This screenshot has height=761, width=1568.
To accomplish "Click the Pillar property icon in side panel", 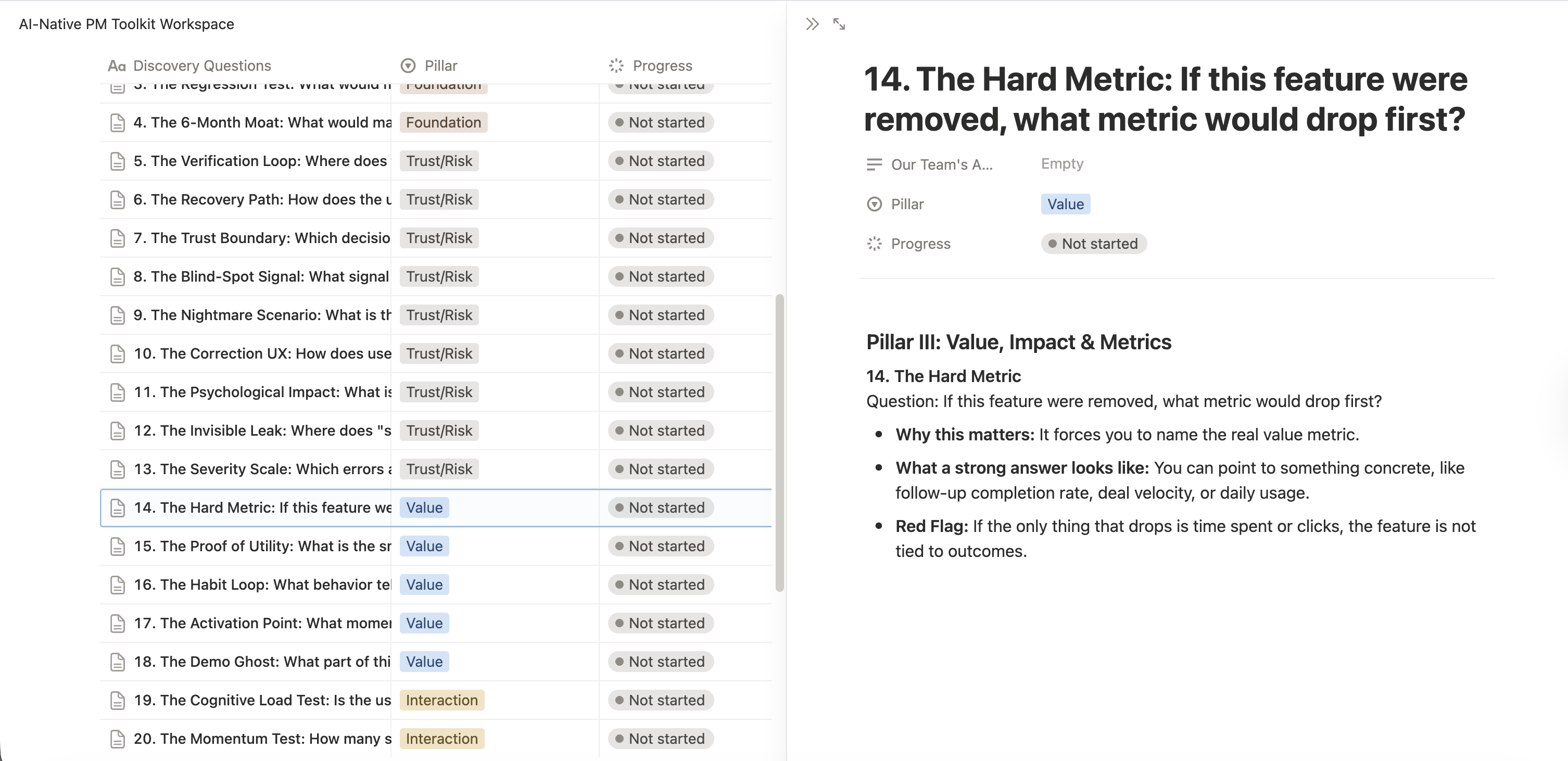I will [x=874, y=204].
